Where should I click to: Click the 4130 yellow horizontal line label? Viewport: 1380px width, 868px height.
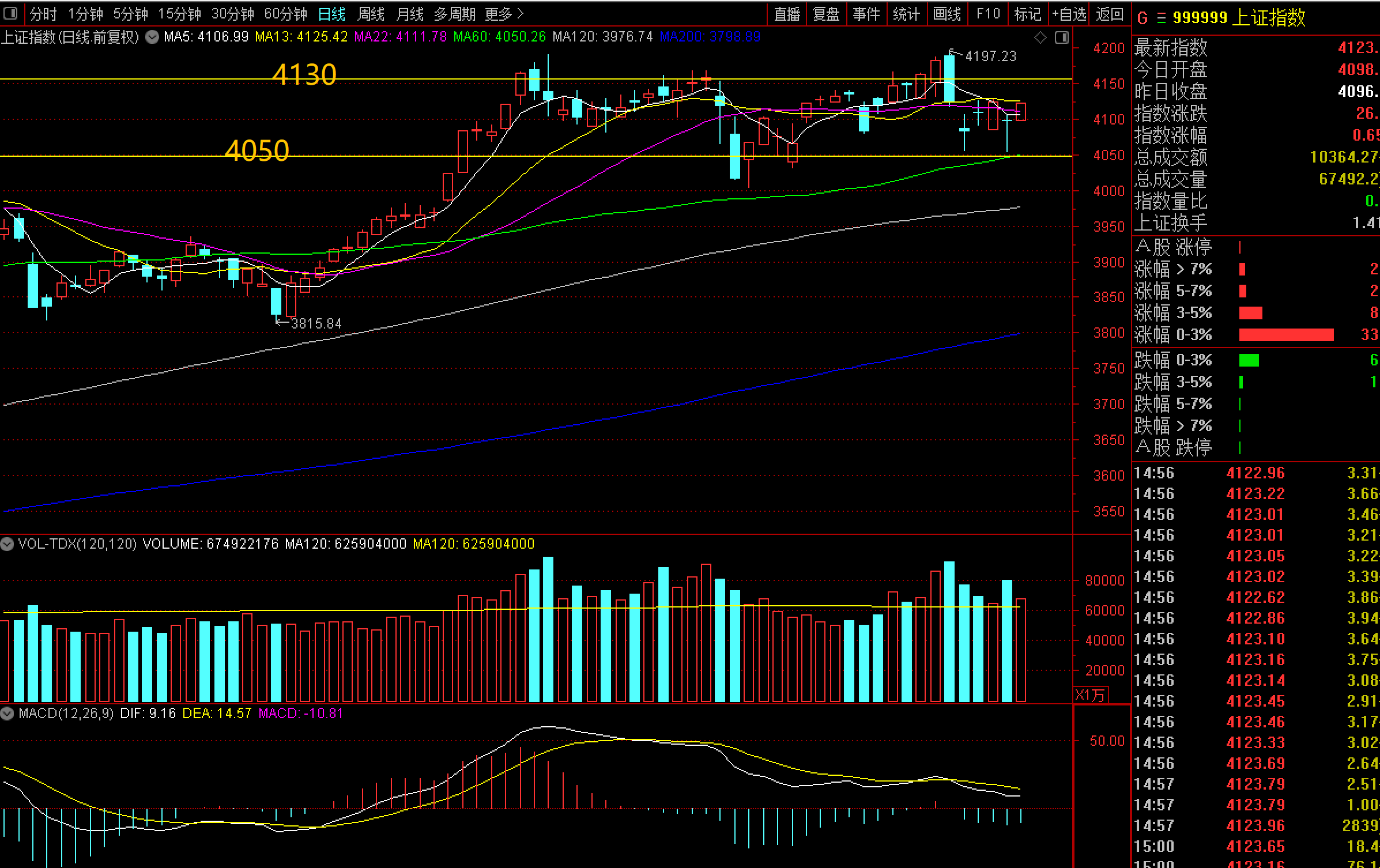click(x=304, y=74)
